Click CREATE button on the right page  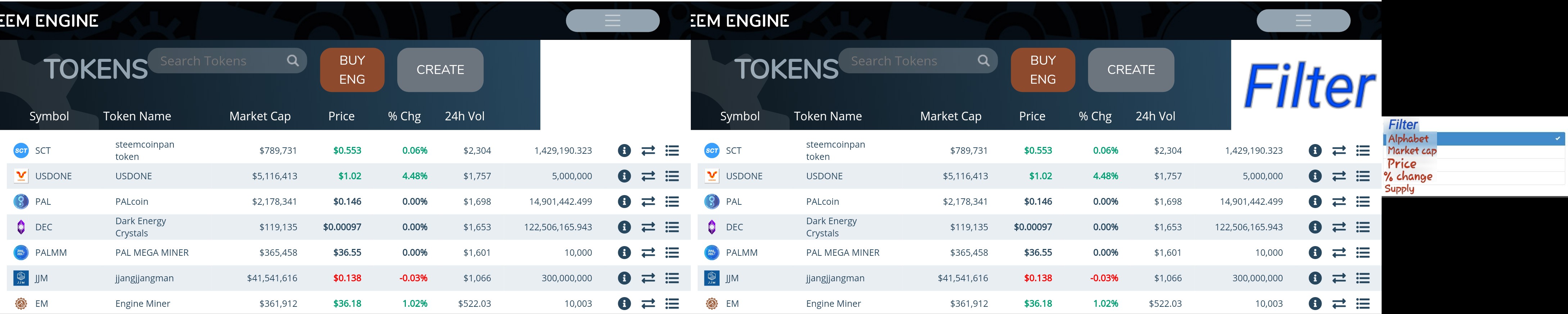1132,70
